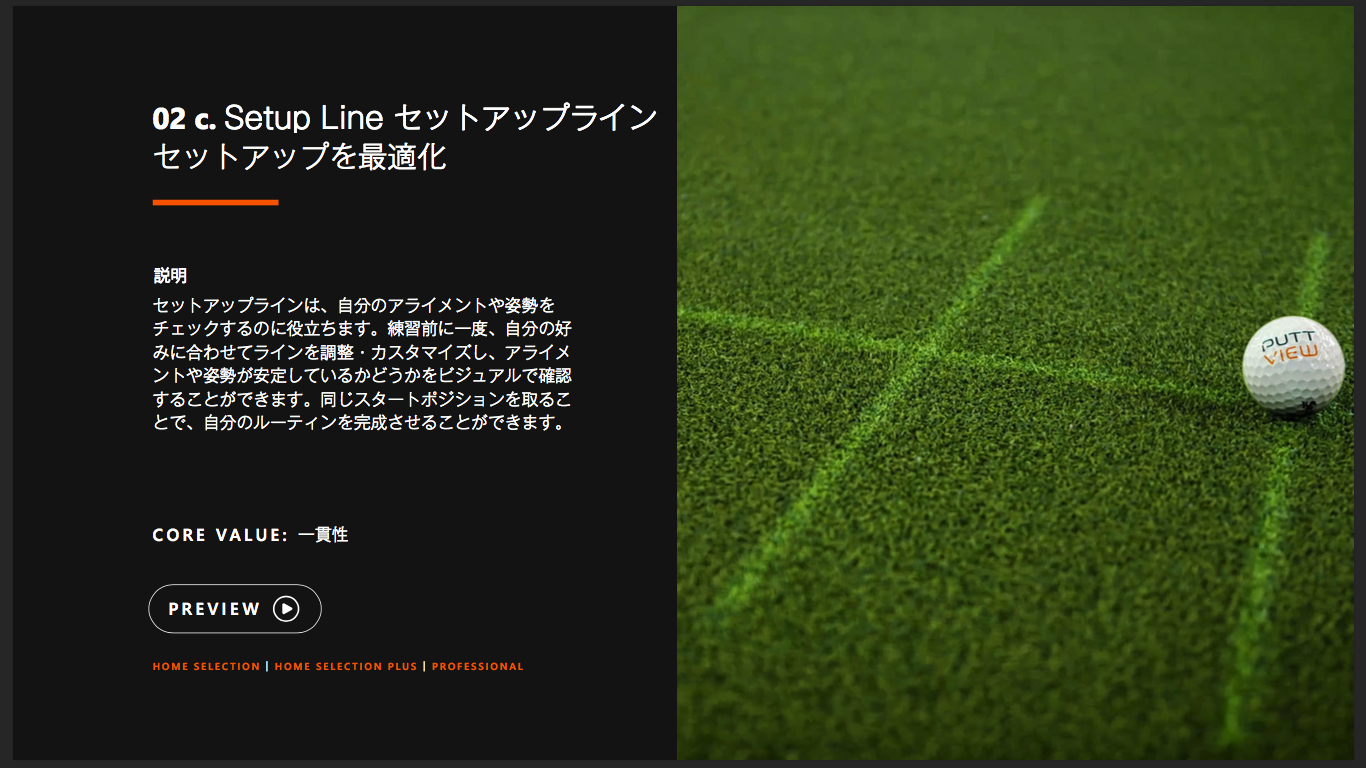This screenshot has width=1366, height=768.
Task: Click the "Setup Line セットアップライン" heading
Action: click(440, 118)
